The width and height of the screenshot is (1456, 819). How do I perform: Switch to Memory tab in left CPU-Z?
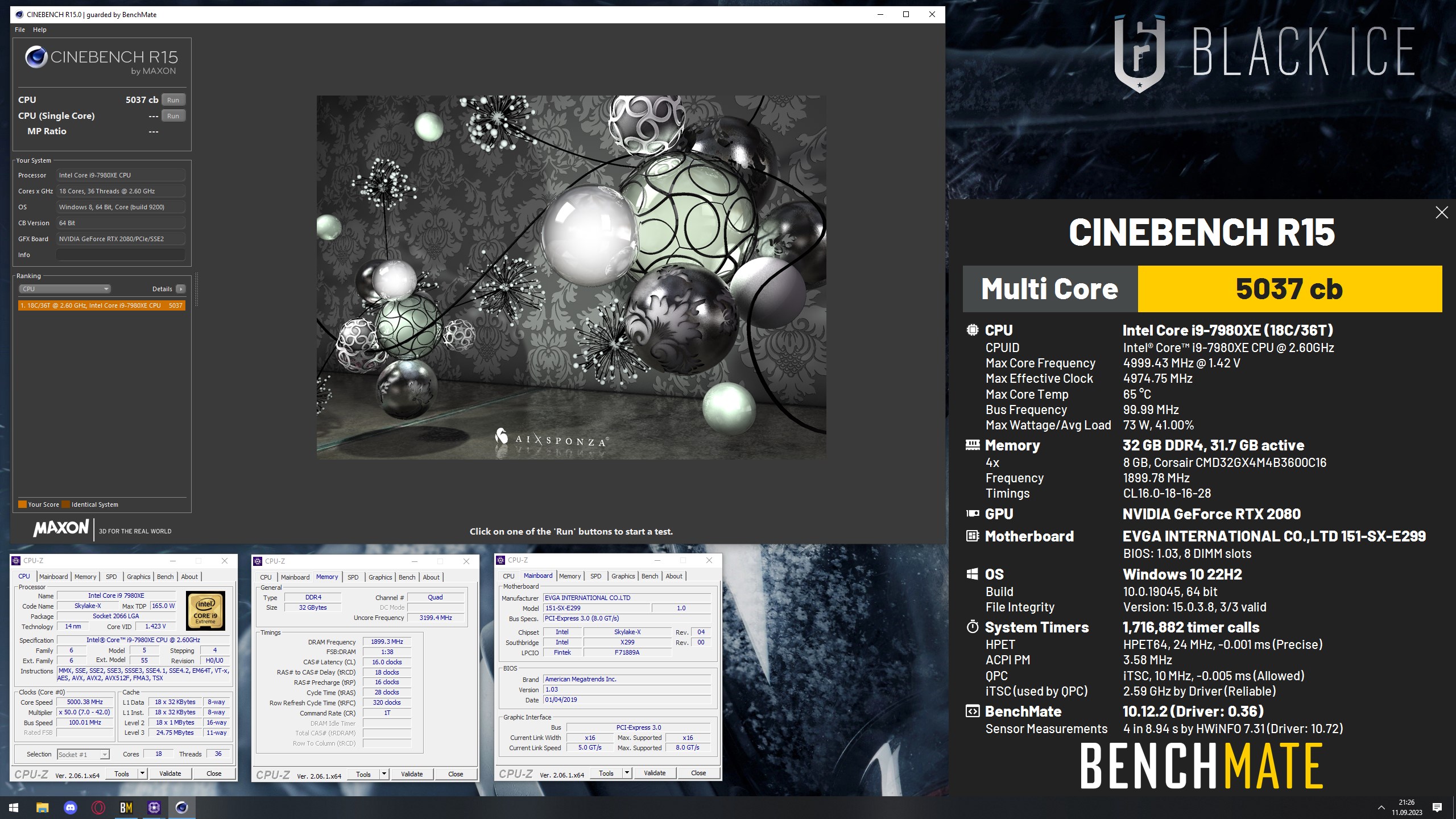[85, 577]
